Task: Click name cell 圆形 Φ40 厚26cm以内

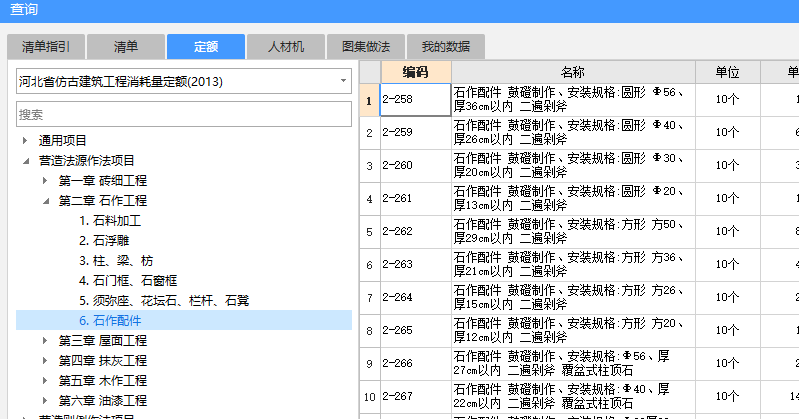Action: click(x=573, y=133)
